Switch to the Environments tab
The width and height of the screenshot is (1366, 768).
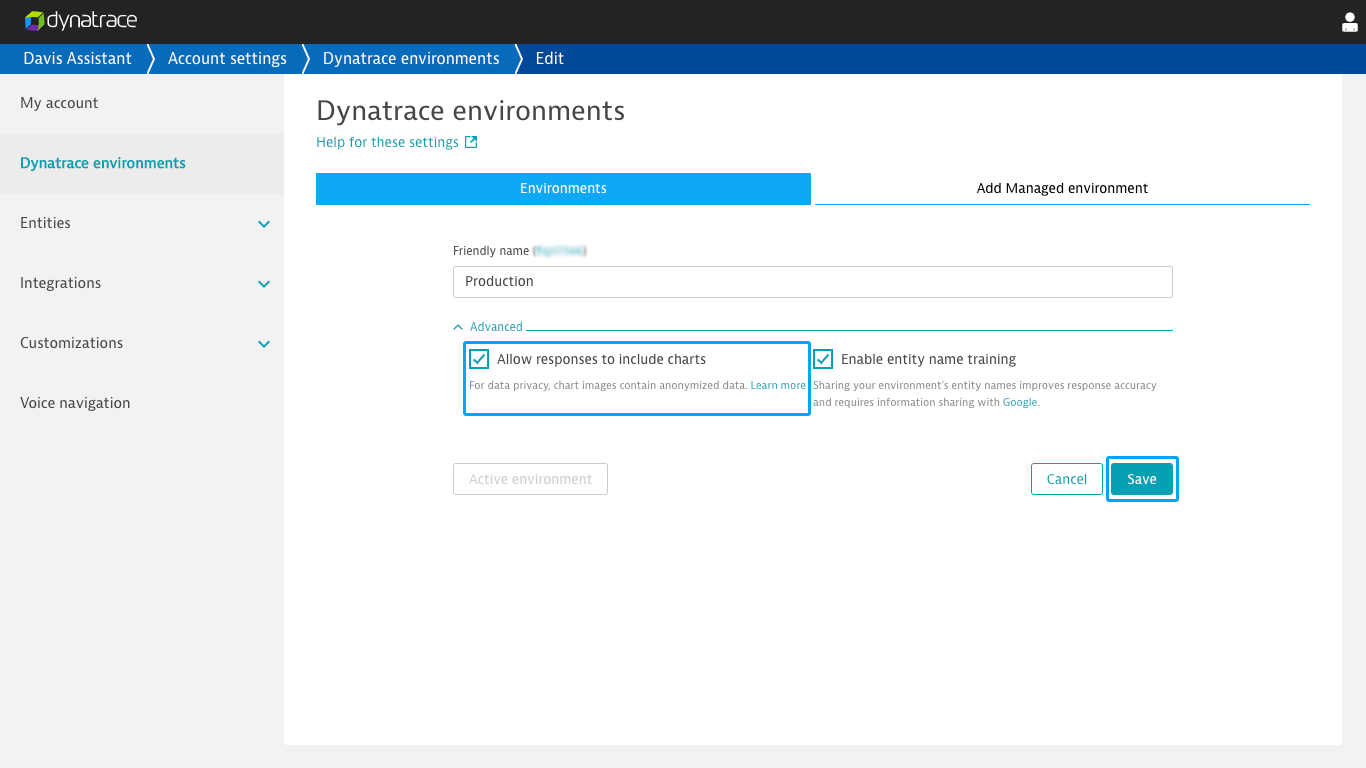coord(563,188)
